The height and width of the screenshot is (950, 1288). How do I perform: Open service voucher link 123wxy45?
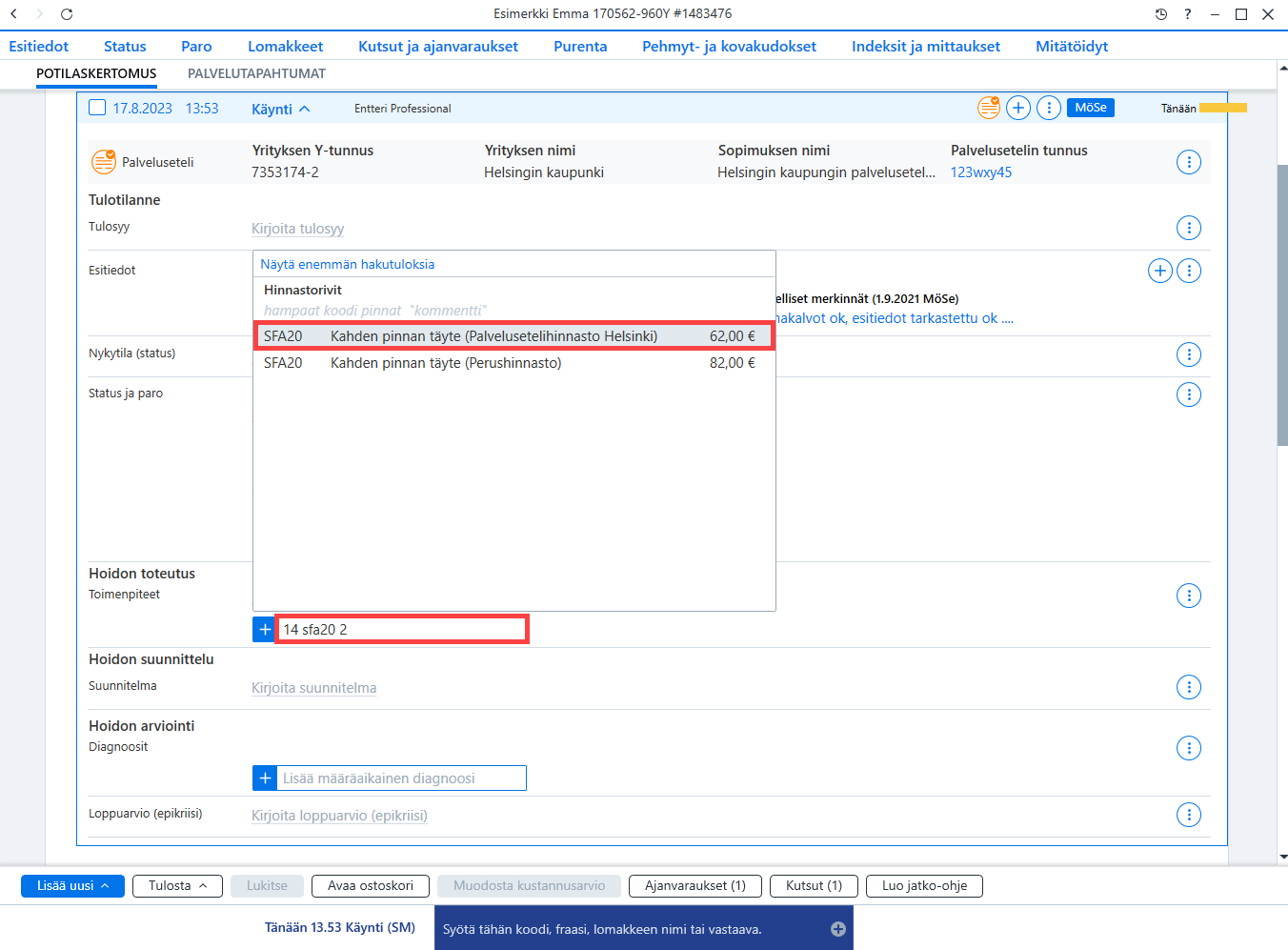click(981, 172)
